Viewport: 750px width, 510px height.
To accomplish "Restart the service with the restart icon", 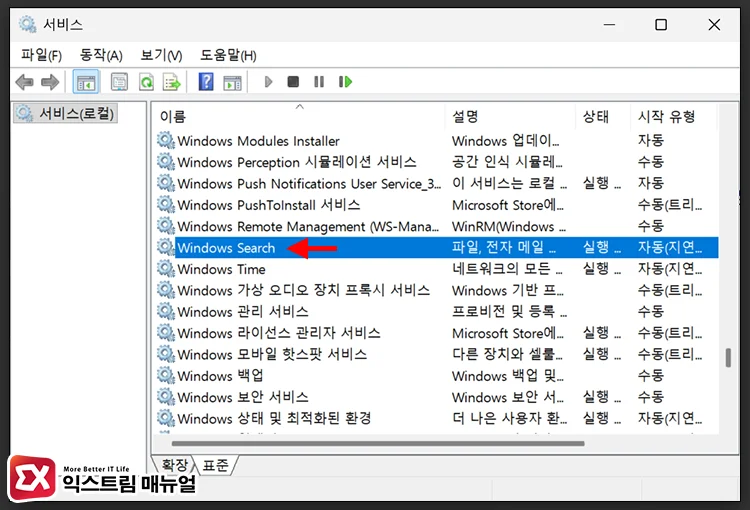I will tap(345, 82).
